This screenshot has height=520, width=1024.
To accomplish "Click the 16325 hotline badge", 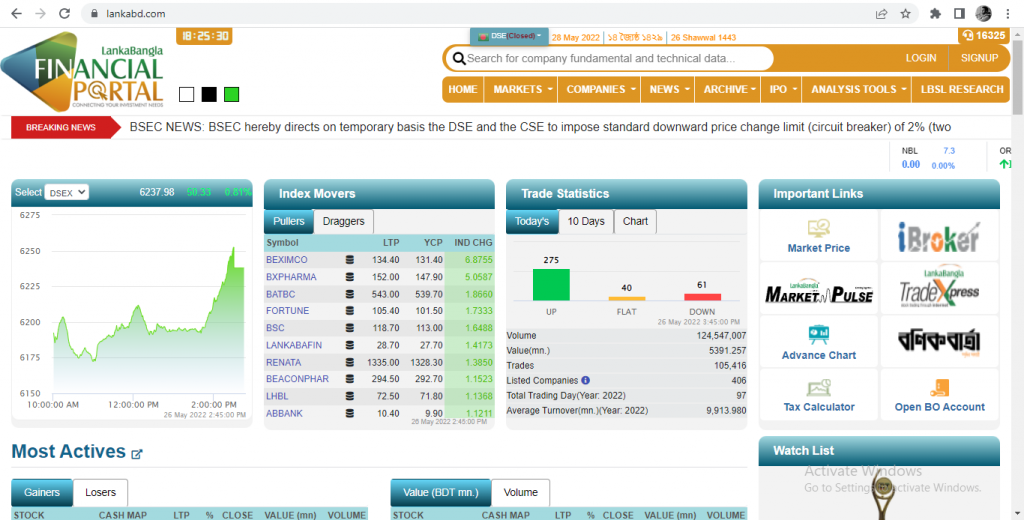I will [x=984, y=35].
